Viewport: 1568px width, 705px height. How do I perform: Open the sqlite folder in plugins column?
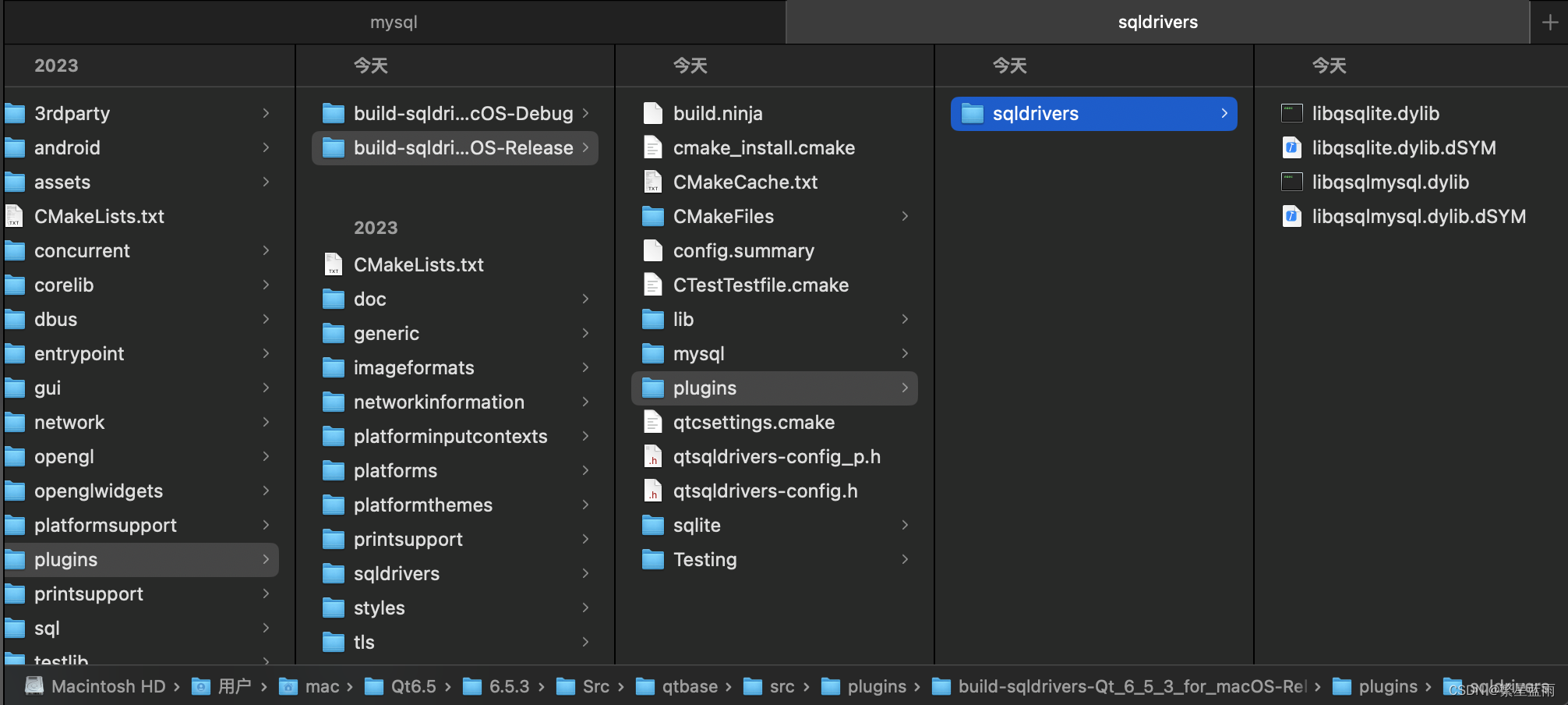[694, 525]
